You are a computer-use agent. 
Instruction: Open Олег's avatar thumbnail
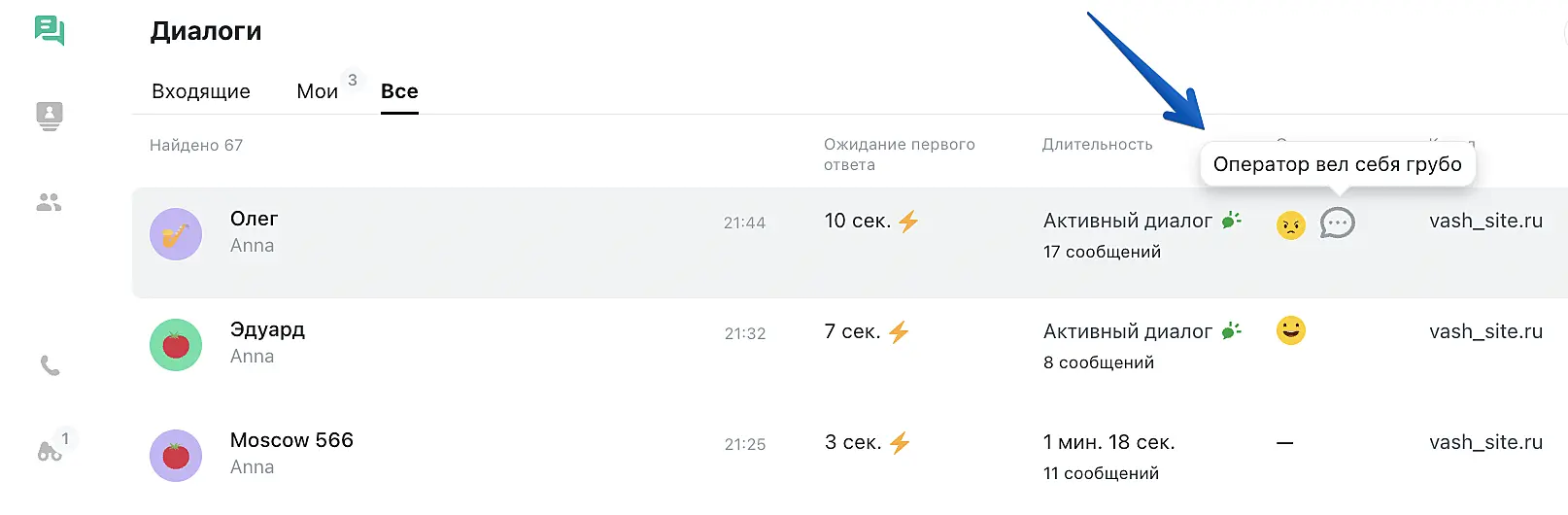tap(176, 234)
